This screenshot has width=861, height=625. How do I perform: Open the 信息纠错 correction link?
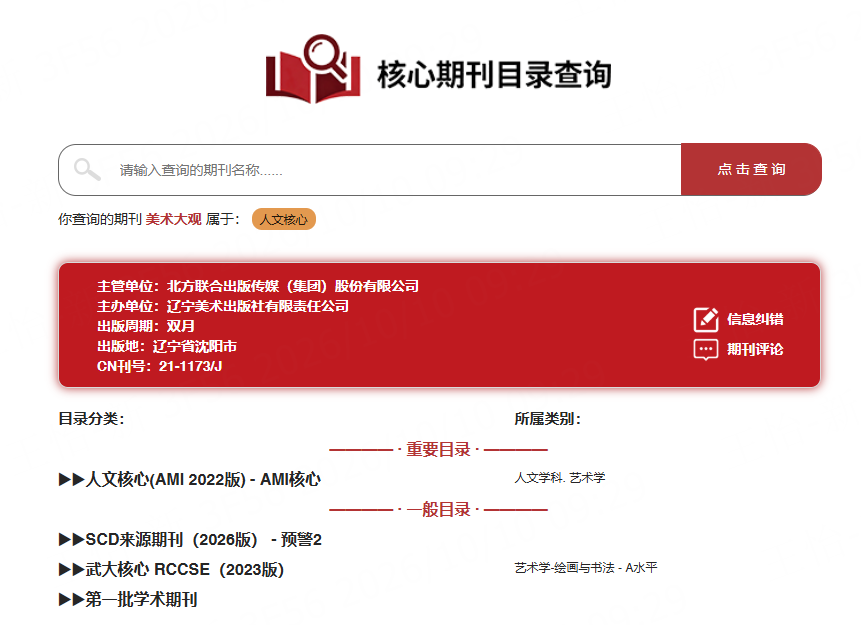pyautogui.click(x=755, y=319)
